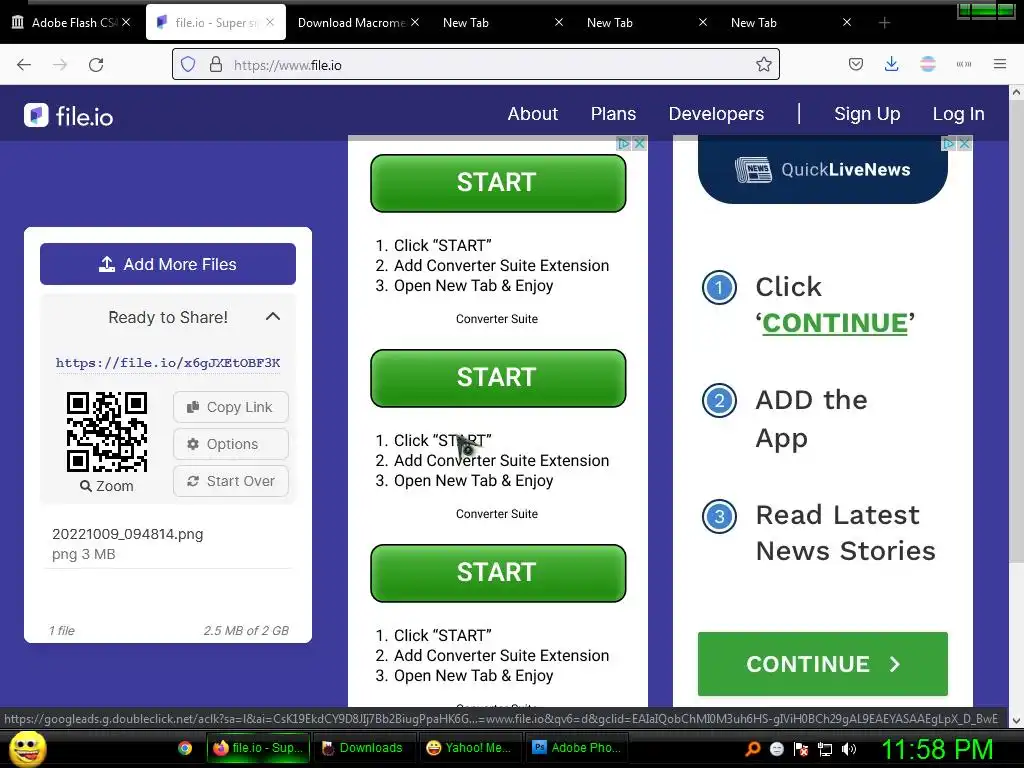Switch to Adobe Photoshop in the taskbar

577,748
